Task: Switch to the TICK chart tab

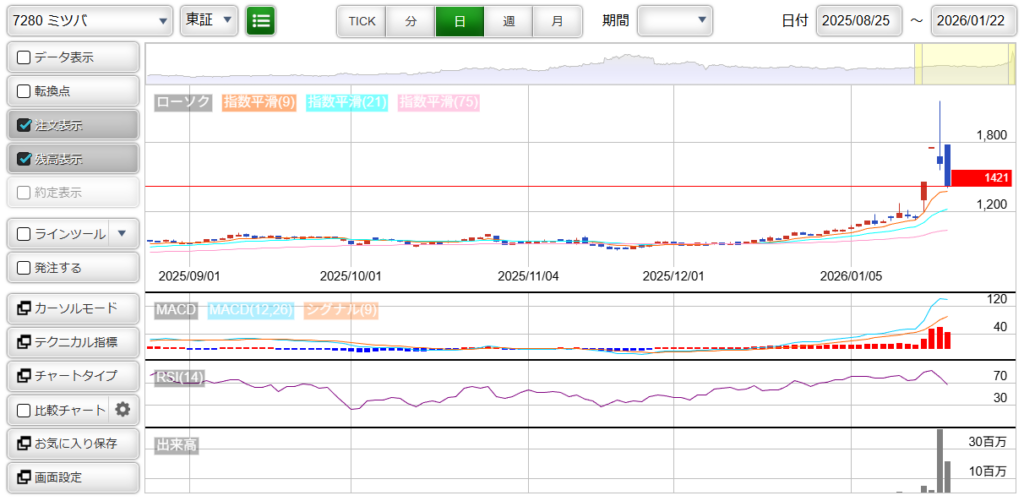Action: (x=361, y=21)
